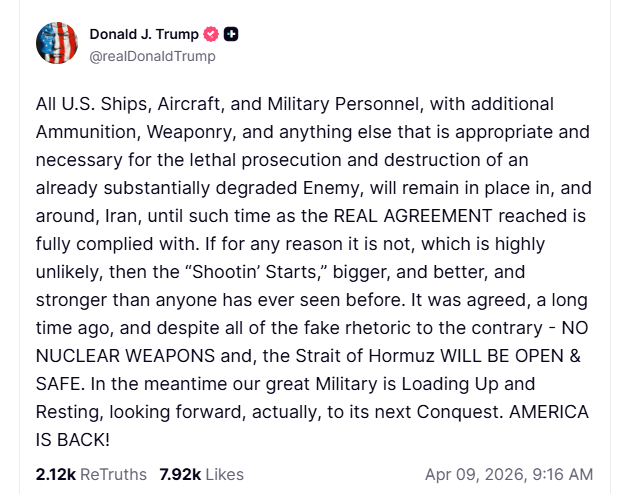View the 2.12k ReTruths list
The image size is (618, 494).
[91, 474]
